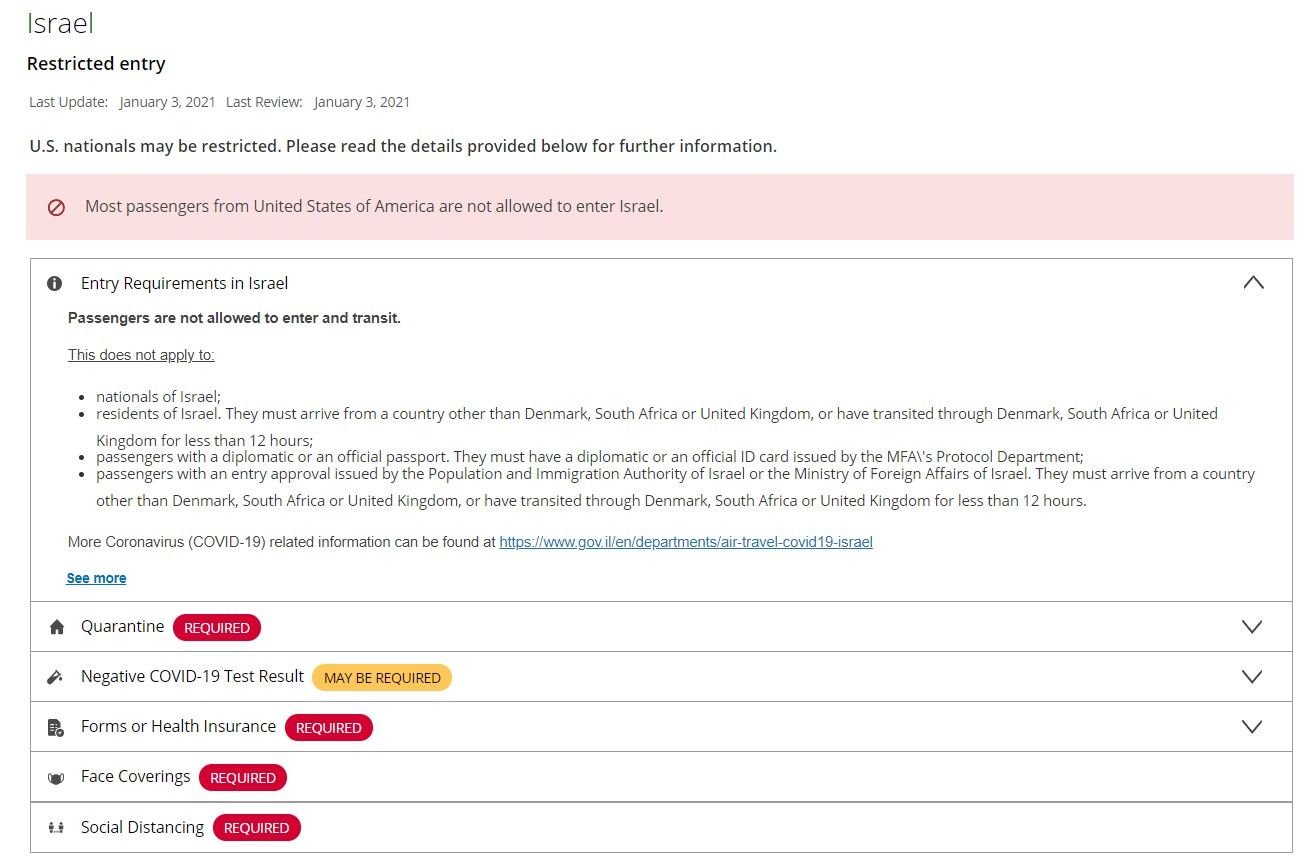The image size is (1303, 864).
Task: Click the red prohibited icon in the alert banner
Action: (x=57, y=207)
